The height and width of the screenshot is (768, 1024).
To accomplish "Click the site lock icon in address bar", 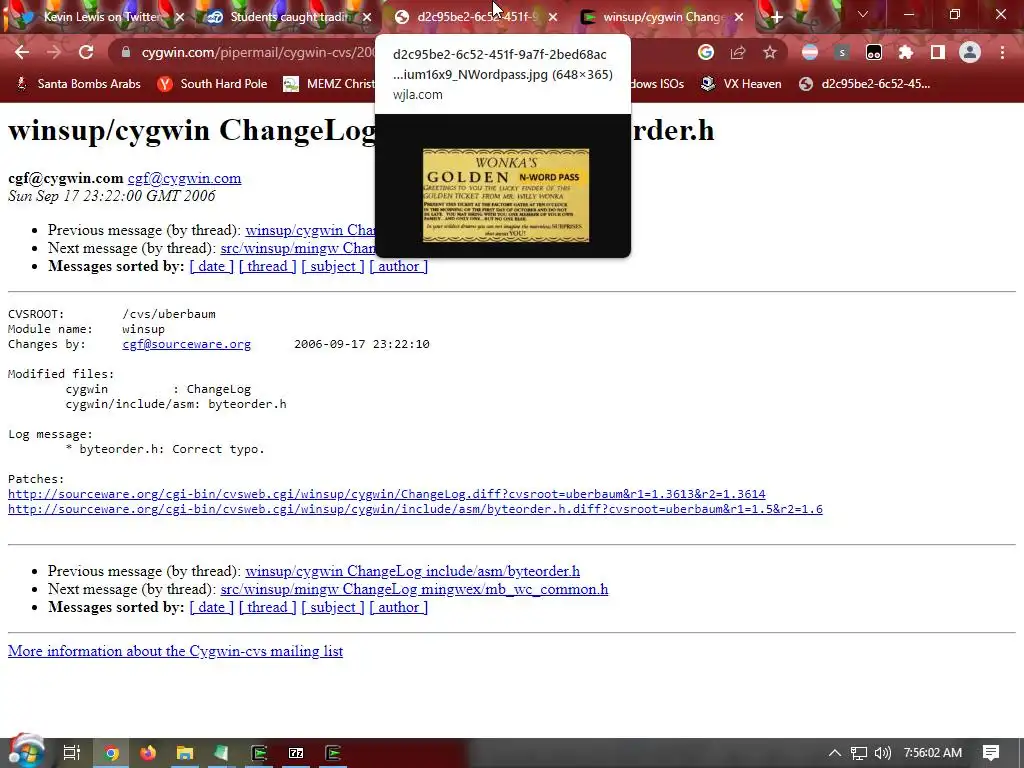I will click(125, 52).
